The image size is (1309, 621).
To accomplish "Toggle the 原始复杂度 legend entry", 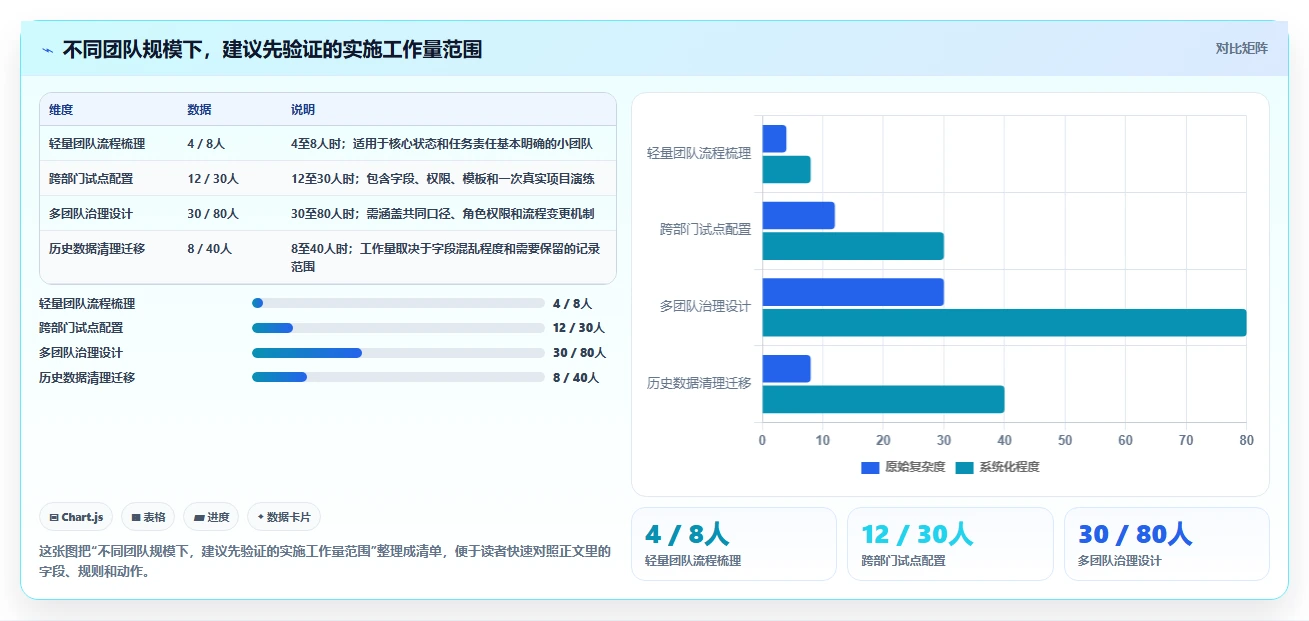I will (x=903, y=467).
